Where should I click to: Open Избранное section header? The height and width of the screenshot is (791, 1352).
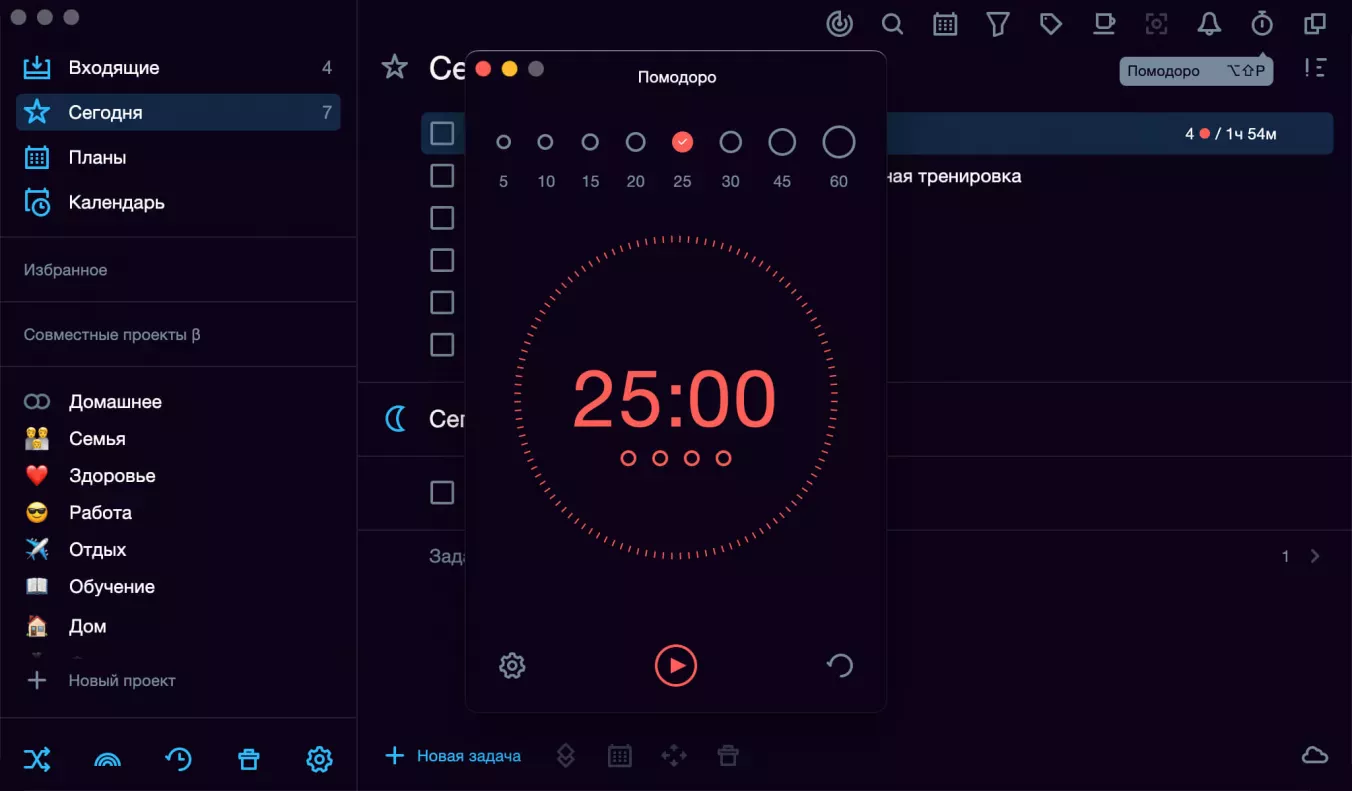click(x=65, y=270)
